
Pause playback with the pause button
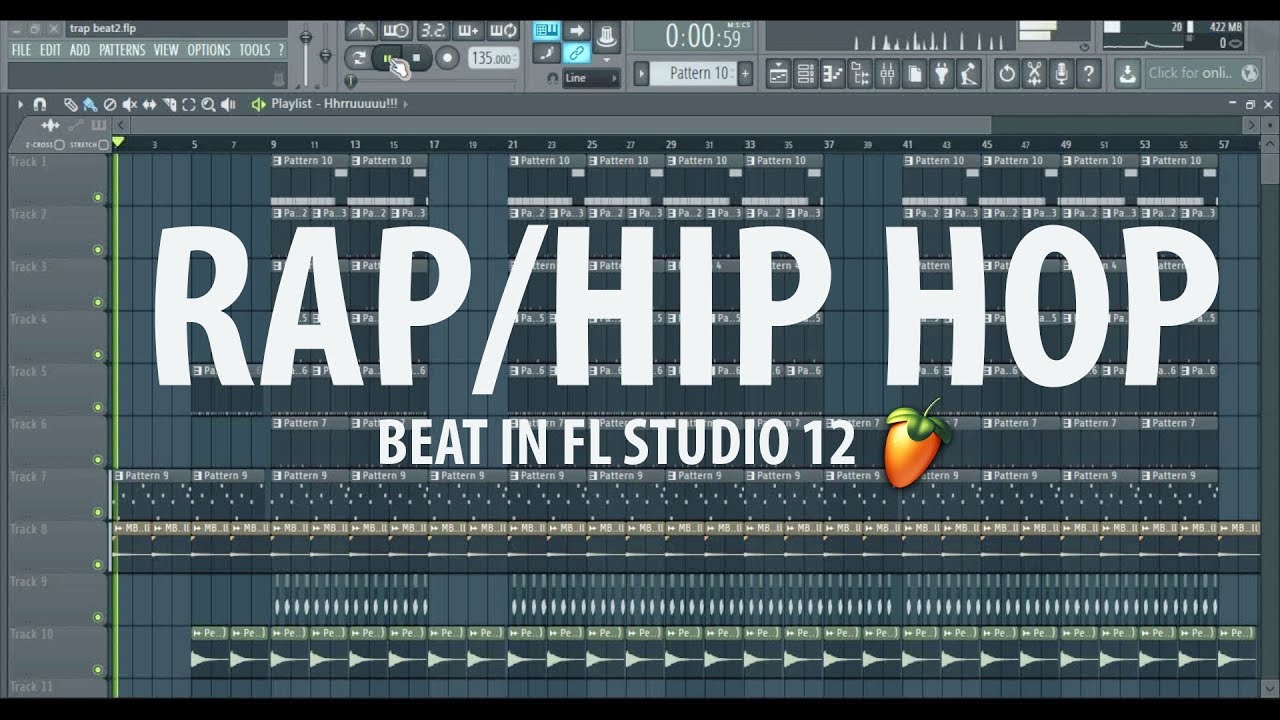(x=387, y=59)
